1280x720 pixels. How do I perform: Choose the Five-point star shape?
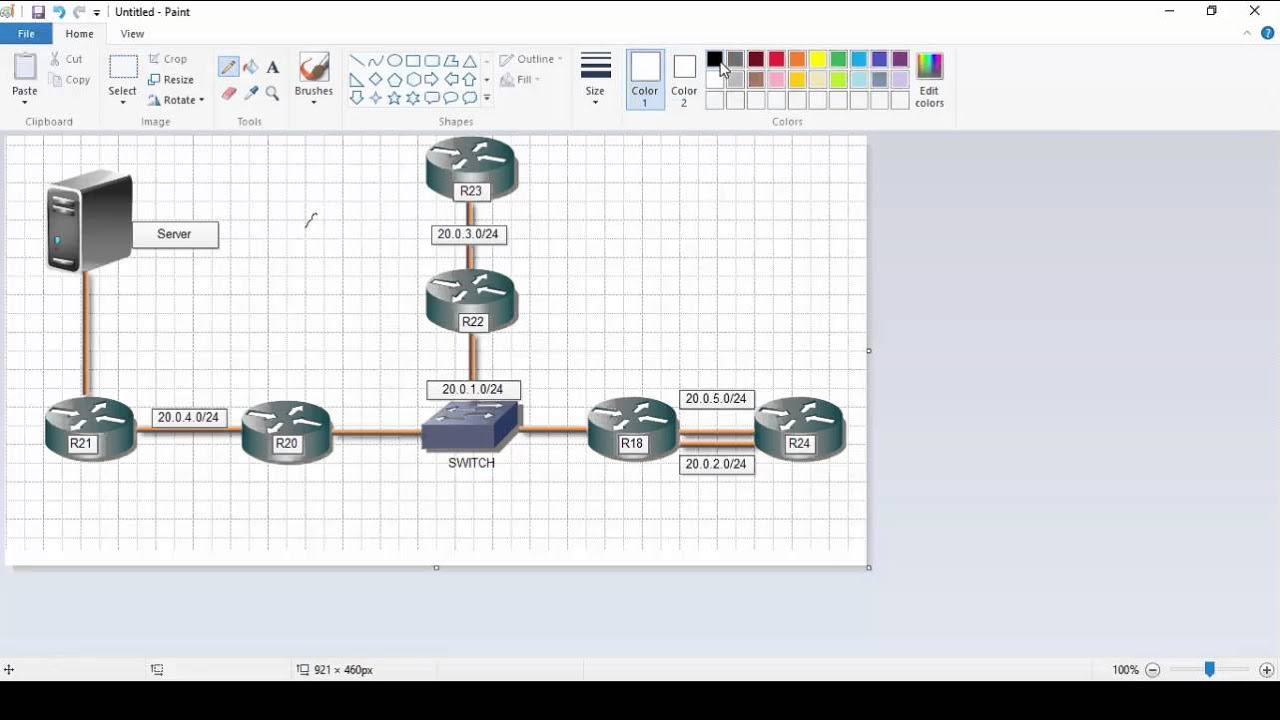pyautogui.click(x=394, y=98)
